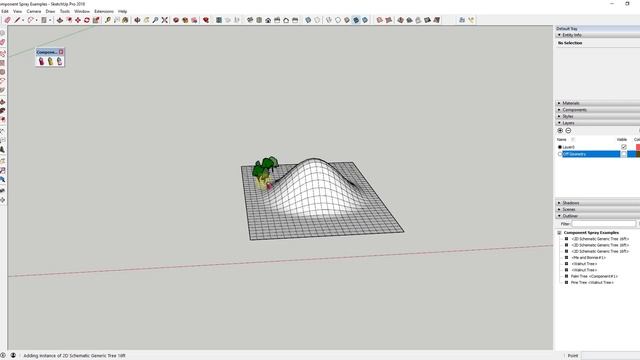Open the Arc tool dropdown arrow
The width and height of the screenshot is (640, 360).
pos(36,20)
